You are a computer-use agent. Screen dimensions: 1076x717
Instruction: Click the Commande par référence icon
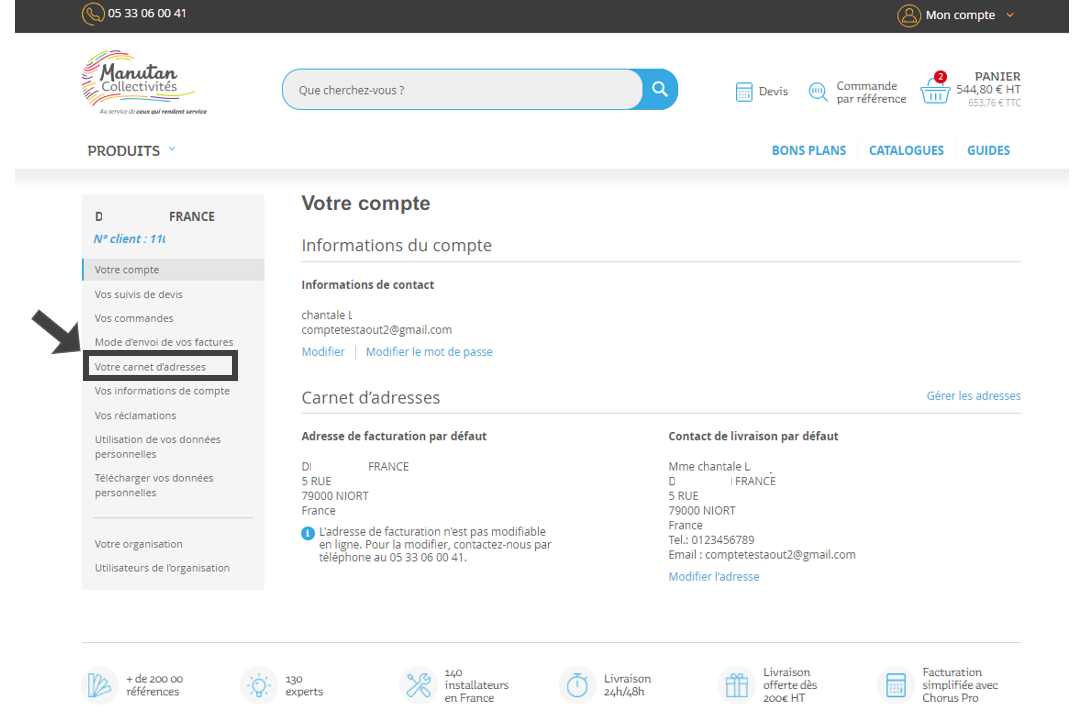click(x=818, y=92)
